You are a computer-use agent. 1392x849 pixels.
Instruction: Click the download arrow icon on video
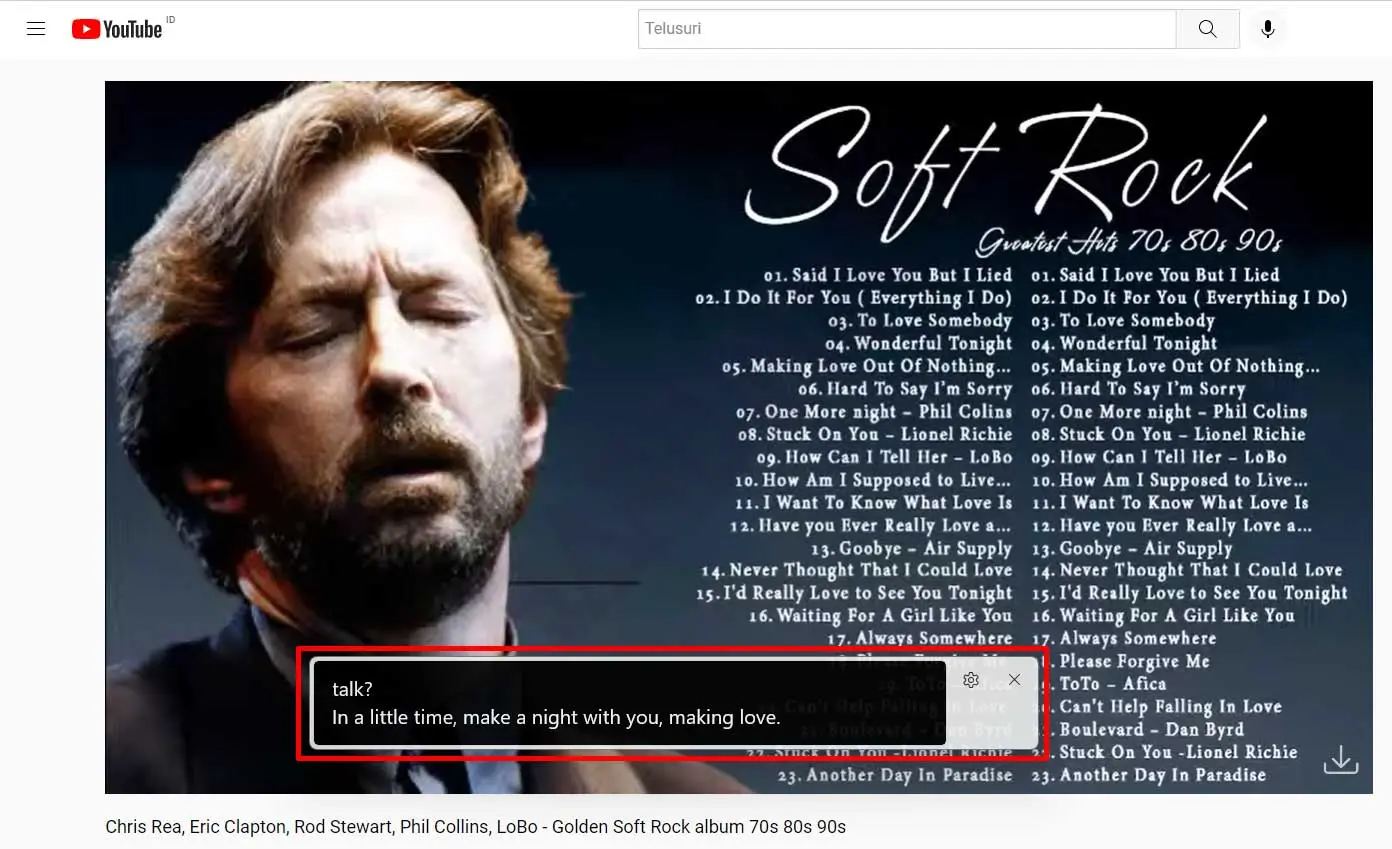(x=1340, y=760)
